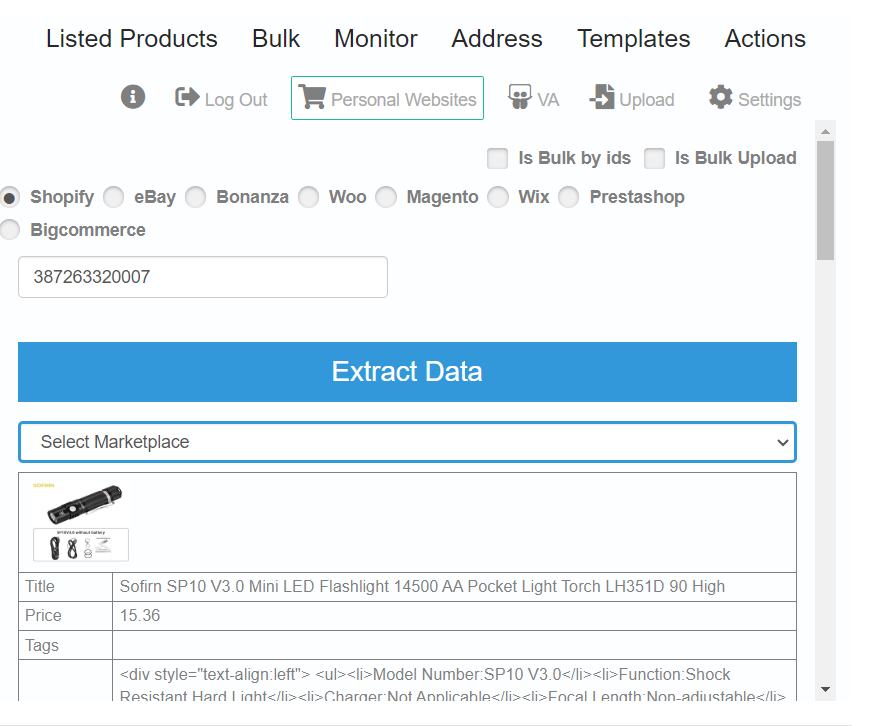The height and width of the screenshot is (726, 882).
Task: Enable the Is Bulk by ids checkbox
Action: click(x=497, y=159)
